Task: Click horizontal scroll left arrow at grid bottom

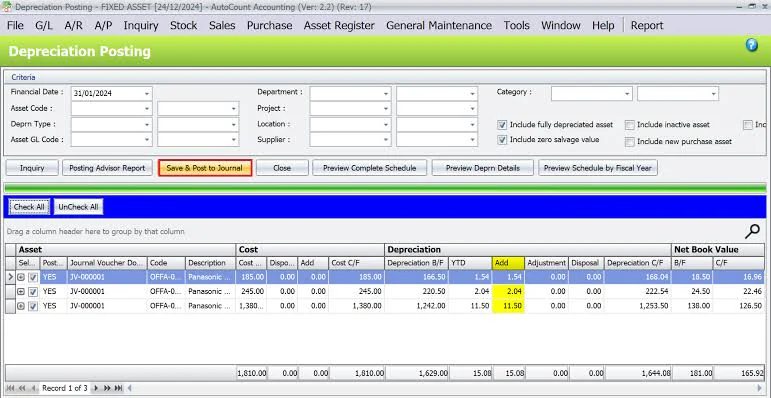Action: pyautogui.click(x=130, y=388)
